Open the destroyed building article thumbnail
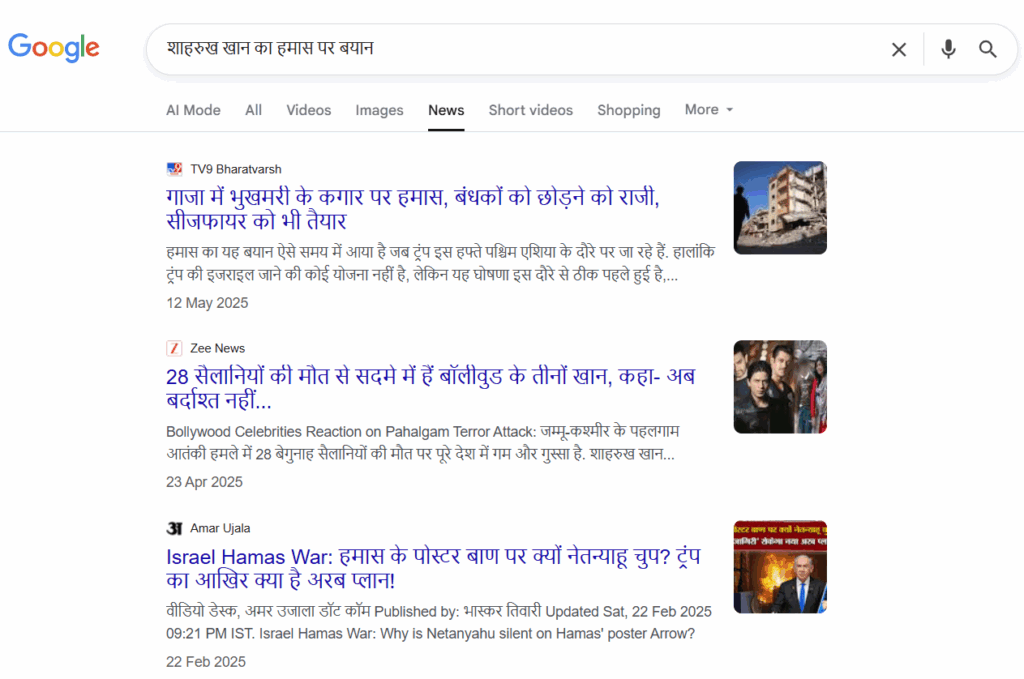This screenshot has width=1024, height=679. [x=779, y=207]
